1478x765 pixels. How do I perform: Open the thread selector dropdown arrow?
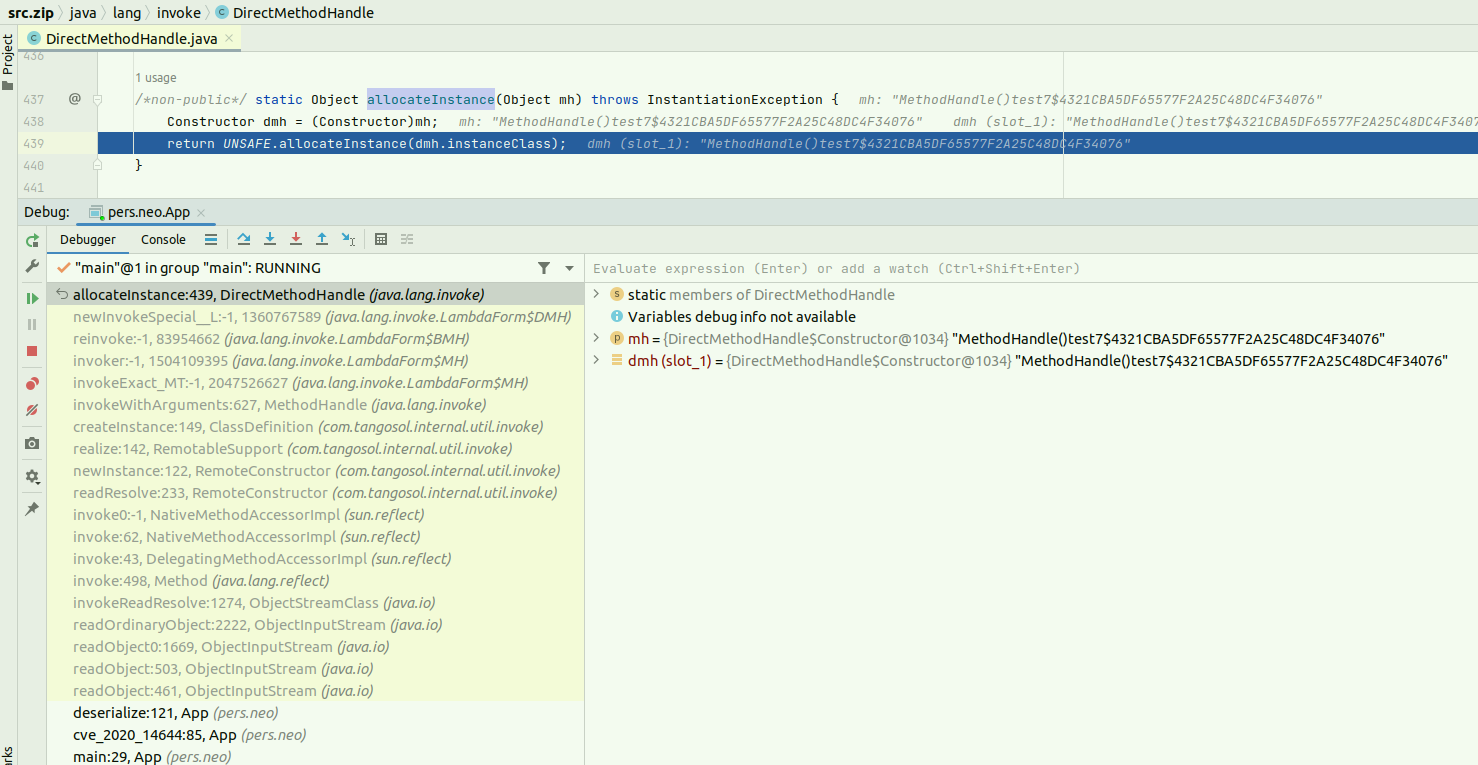click(570, 268)
